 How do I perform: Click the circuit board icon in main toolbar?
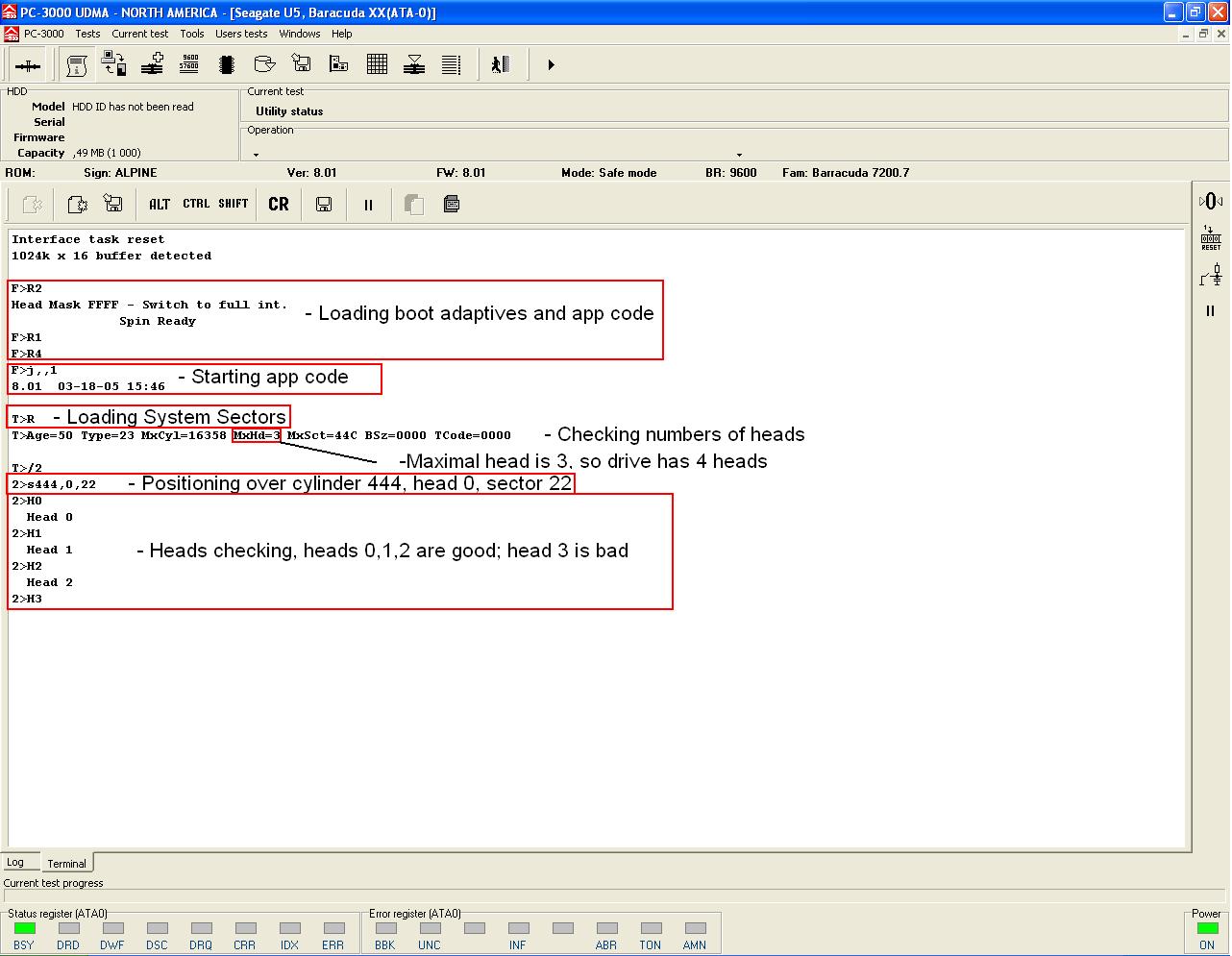(x=339, y=64)
